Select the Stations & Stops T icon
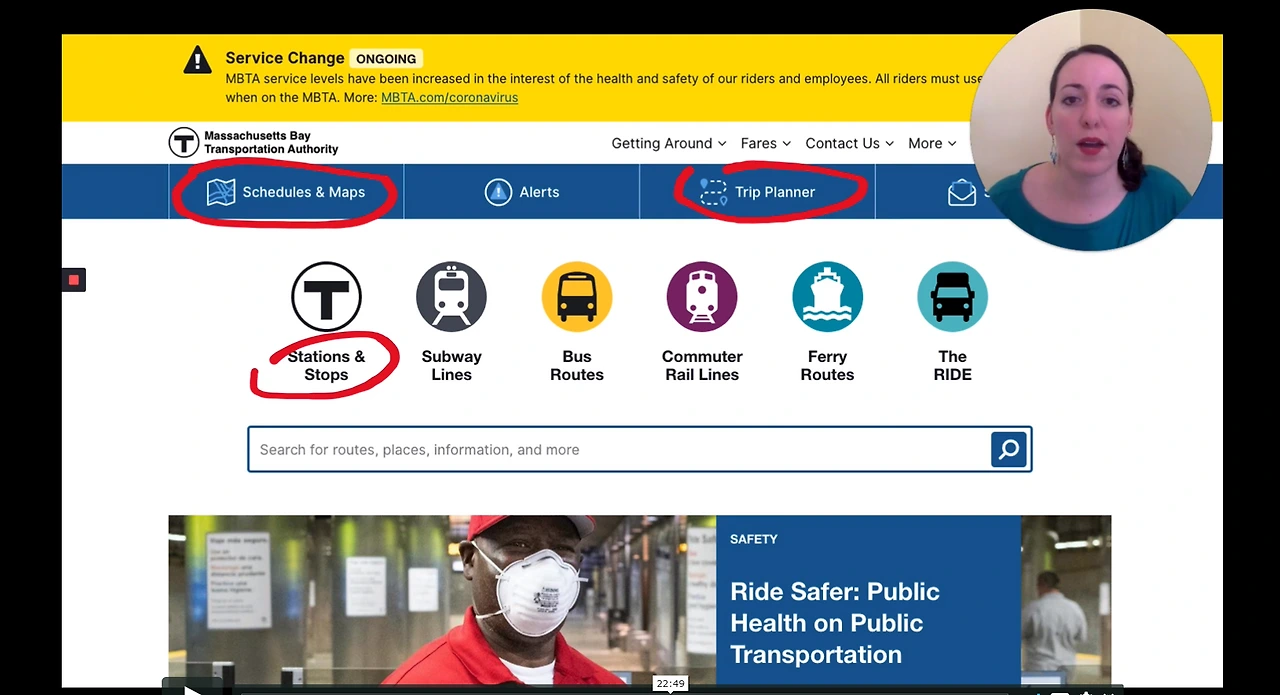Image resolution: width=1280 pixels, height=695 pixels. pyautogui.click(x=326, y=296)
